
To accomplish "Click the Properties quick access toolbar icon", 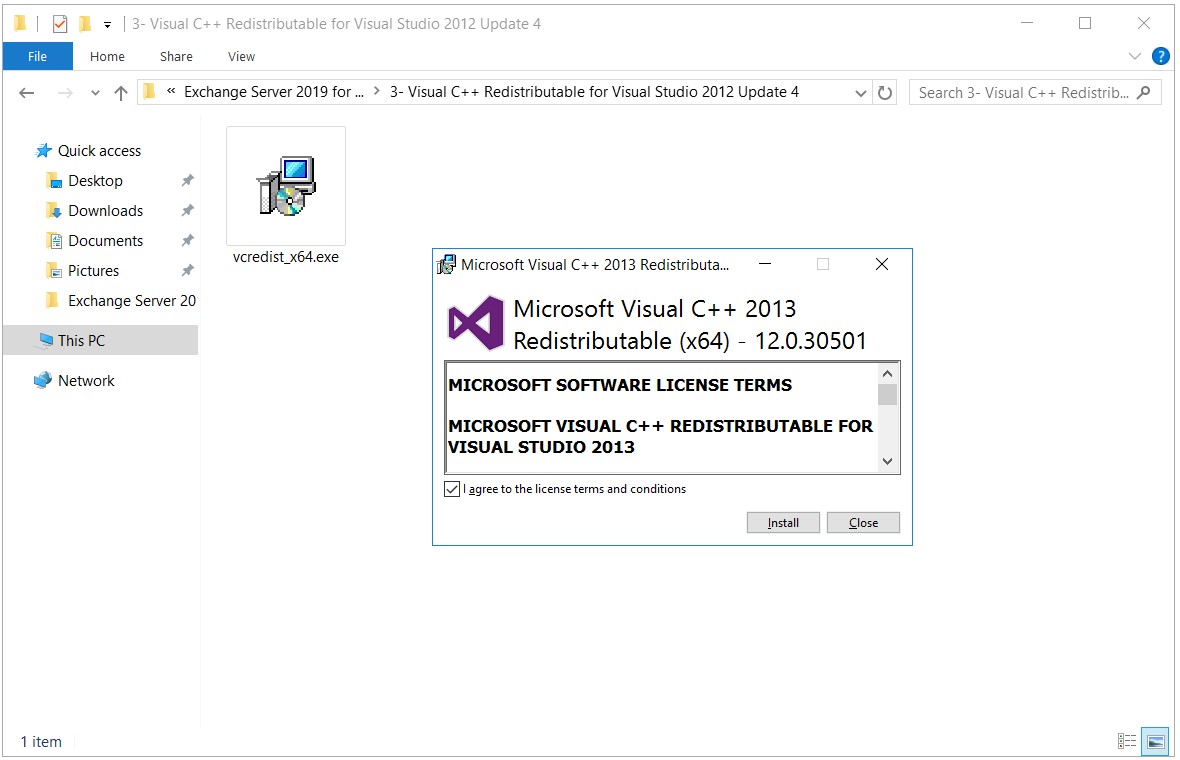I will pos(60,24).
